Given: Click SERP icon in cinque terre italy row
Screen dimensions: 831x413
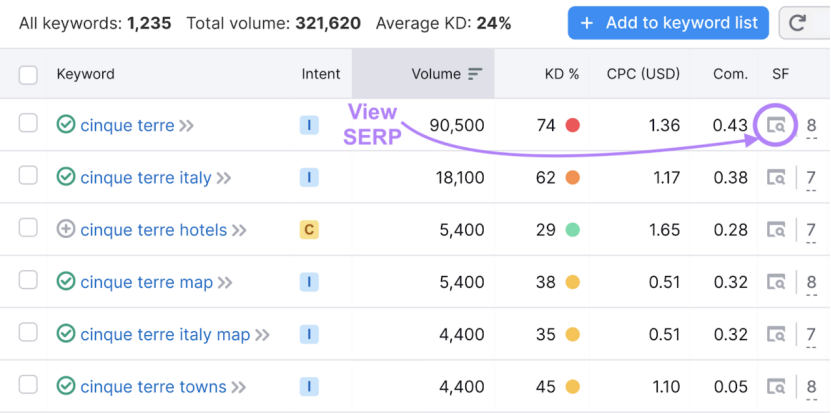Looking at the screenshot, I should [x=776, y=178].
